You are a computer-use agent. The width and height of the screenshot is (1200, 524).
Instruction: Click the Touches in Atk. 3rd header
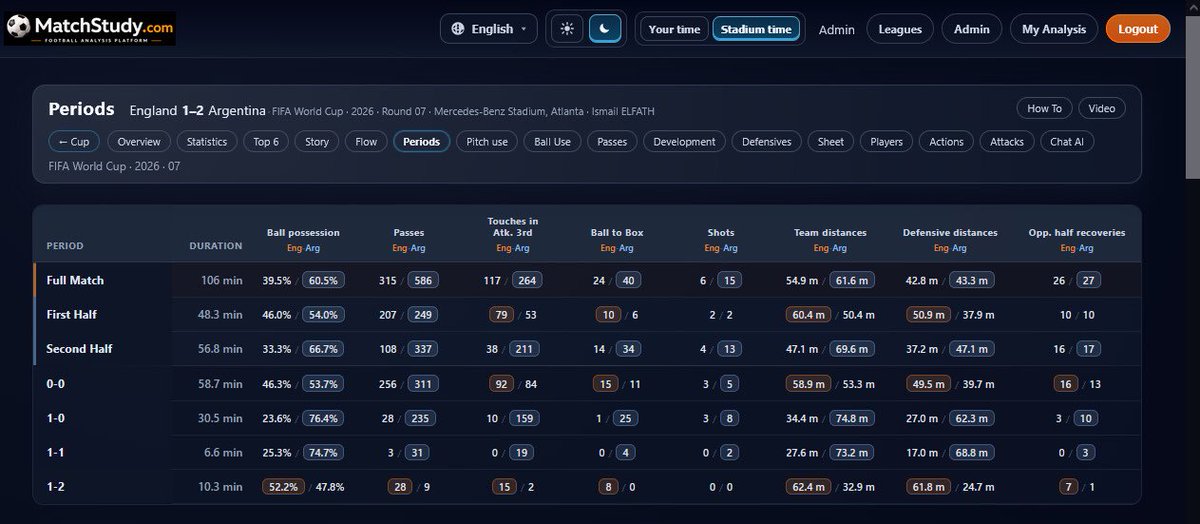click(512, 227)
